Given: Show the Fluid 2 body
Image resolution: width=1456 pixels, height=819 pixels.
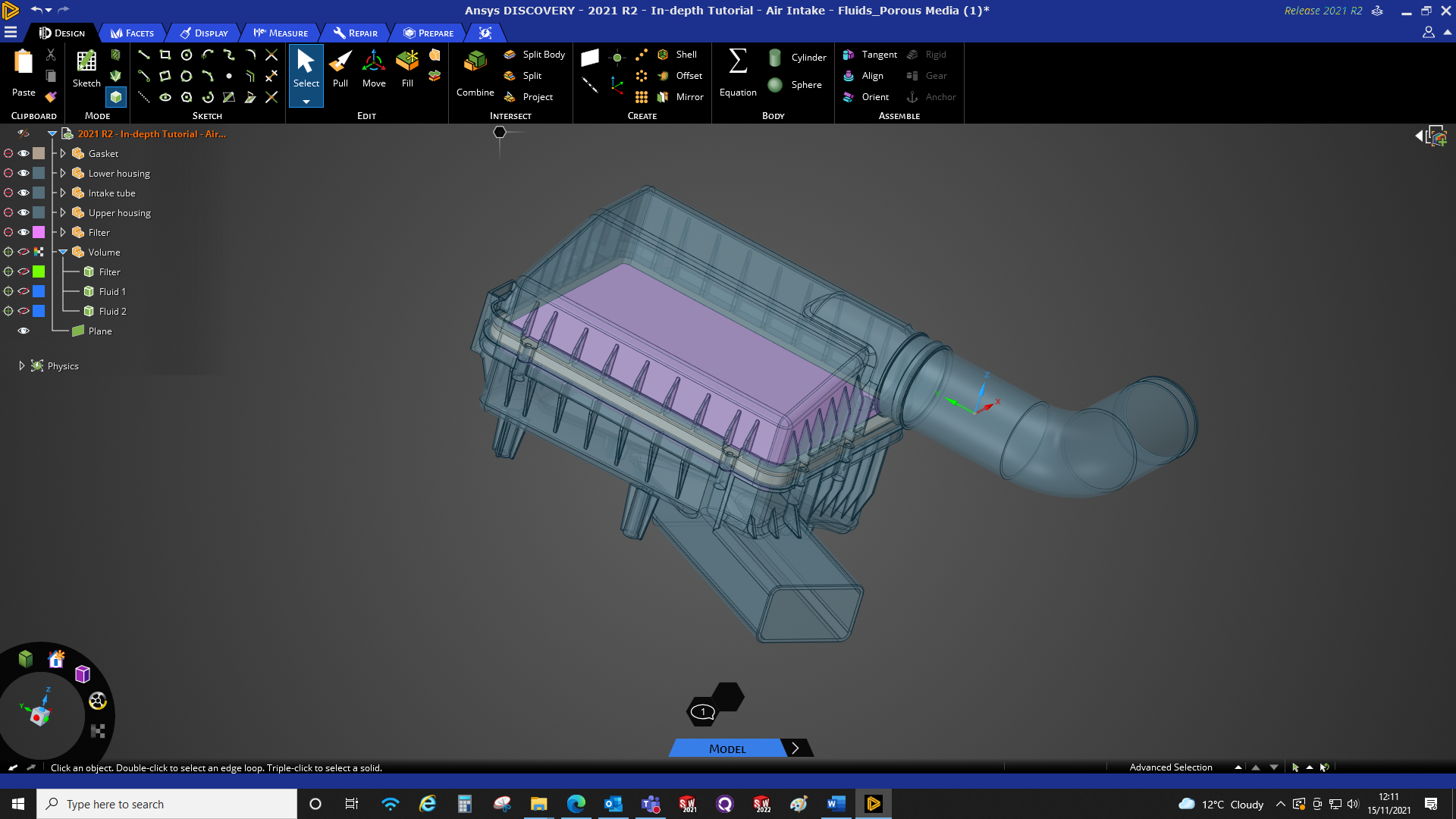Looking at the screenshot, I should pyautogui.click(x=24, y=311).
